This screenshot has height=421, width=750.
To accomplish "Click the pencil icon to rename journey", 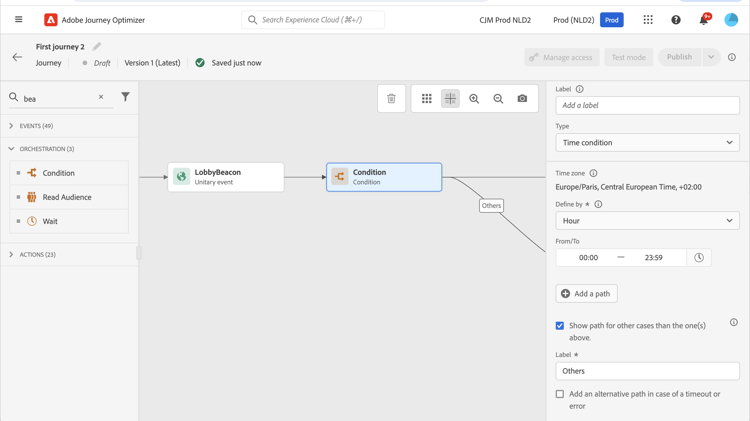I will coord(97,47).
